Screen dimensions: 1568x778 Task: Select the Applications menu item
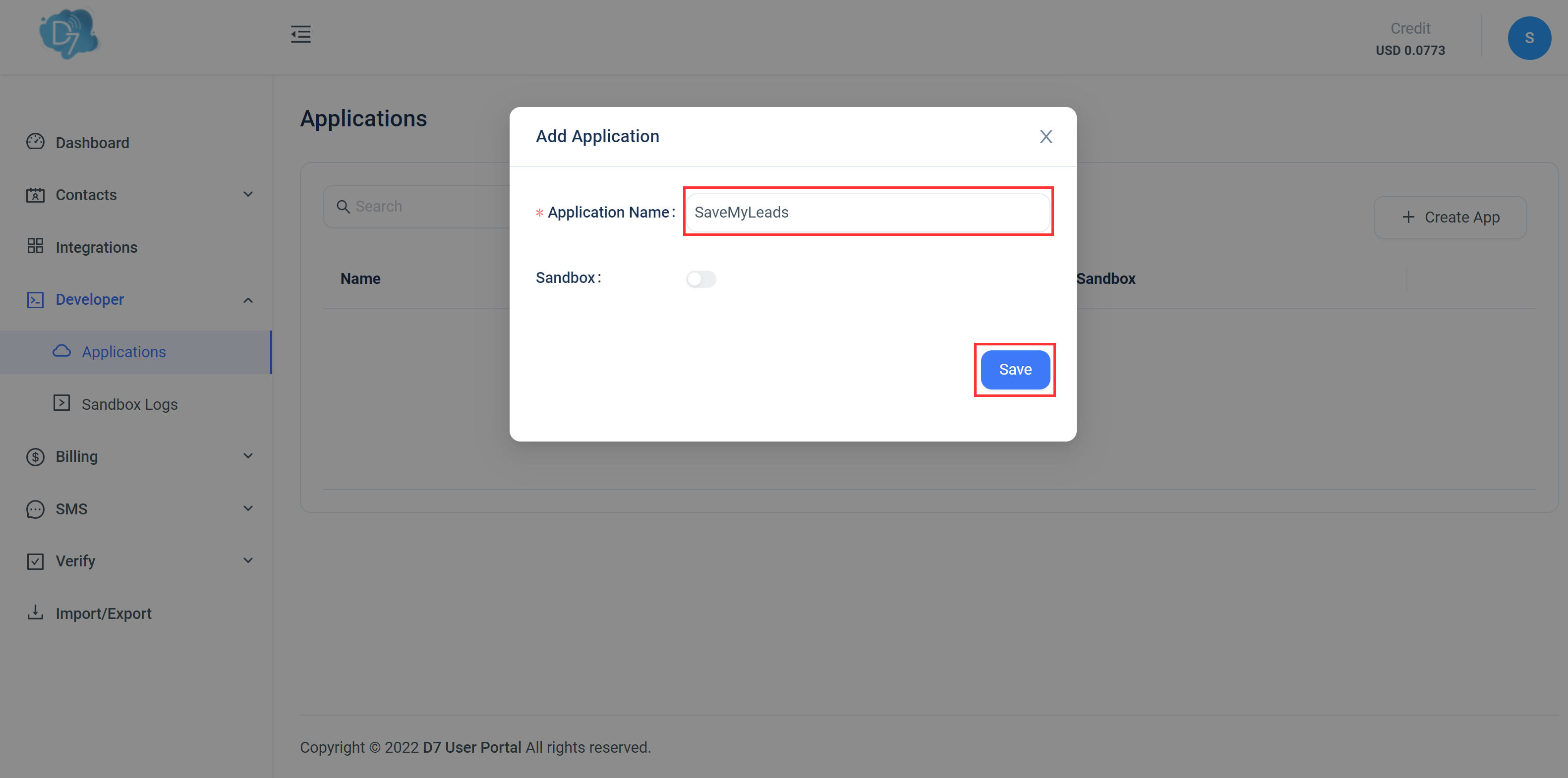(x=123, y=351)
